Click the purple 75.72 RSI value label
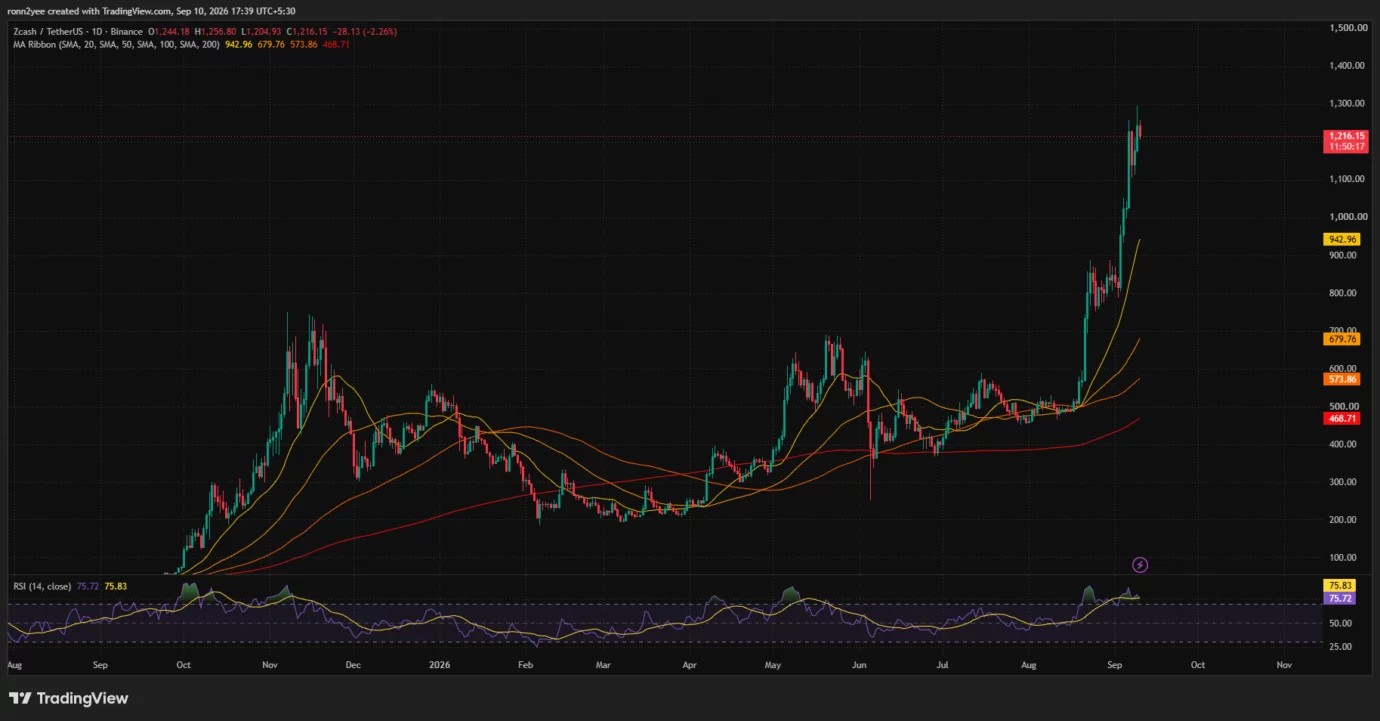The height and width of the screenshot is (721, 1380). coord(1341,598)
